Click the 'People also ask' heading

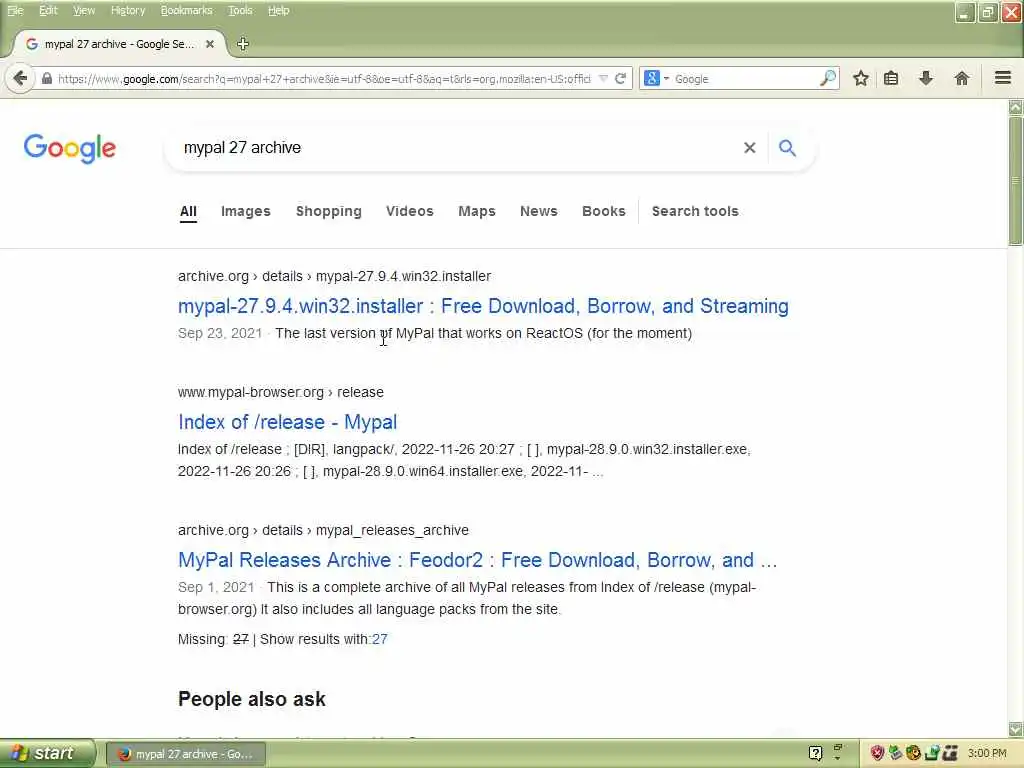(251, 699)
